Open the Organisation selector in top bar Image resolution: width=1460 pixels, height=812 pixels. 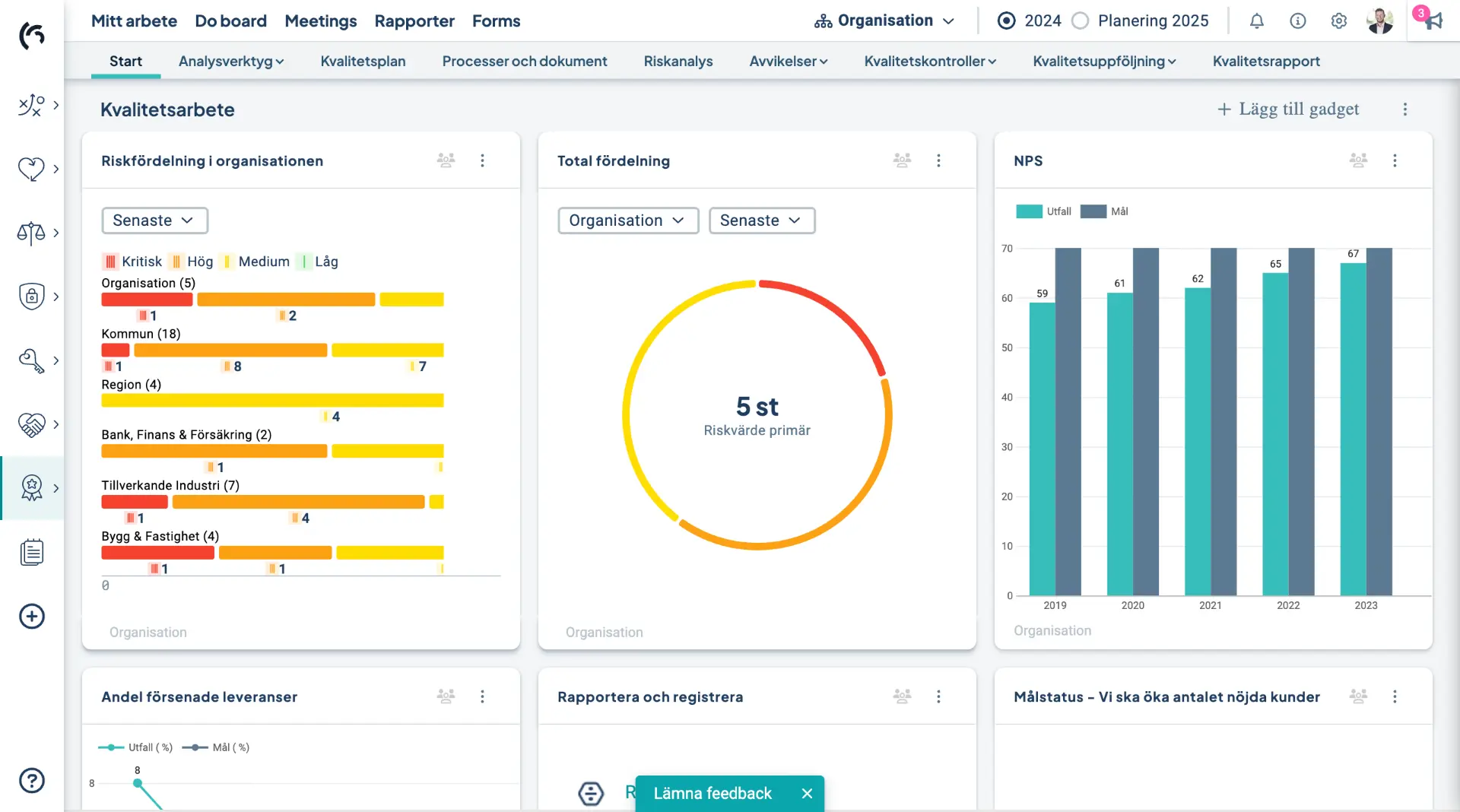click(884, 21)
